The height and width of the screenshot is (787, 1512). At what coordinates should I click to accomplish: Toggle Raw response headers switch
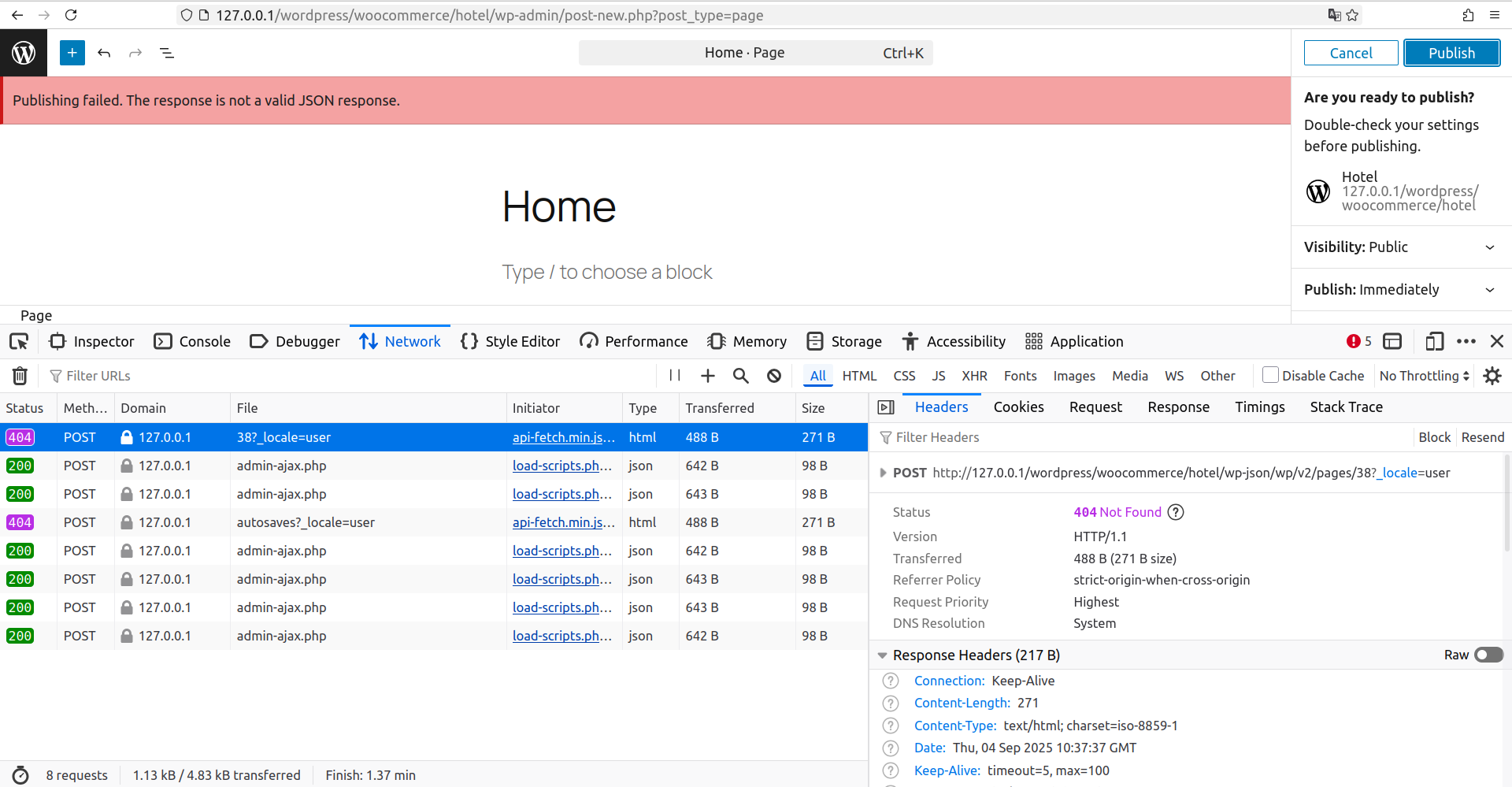tap(1488, 655)
